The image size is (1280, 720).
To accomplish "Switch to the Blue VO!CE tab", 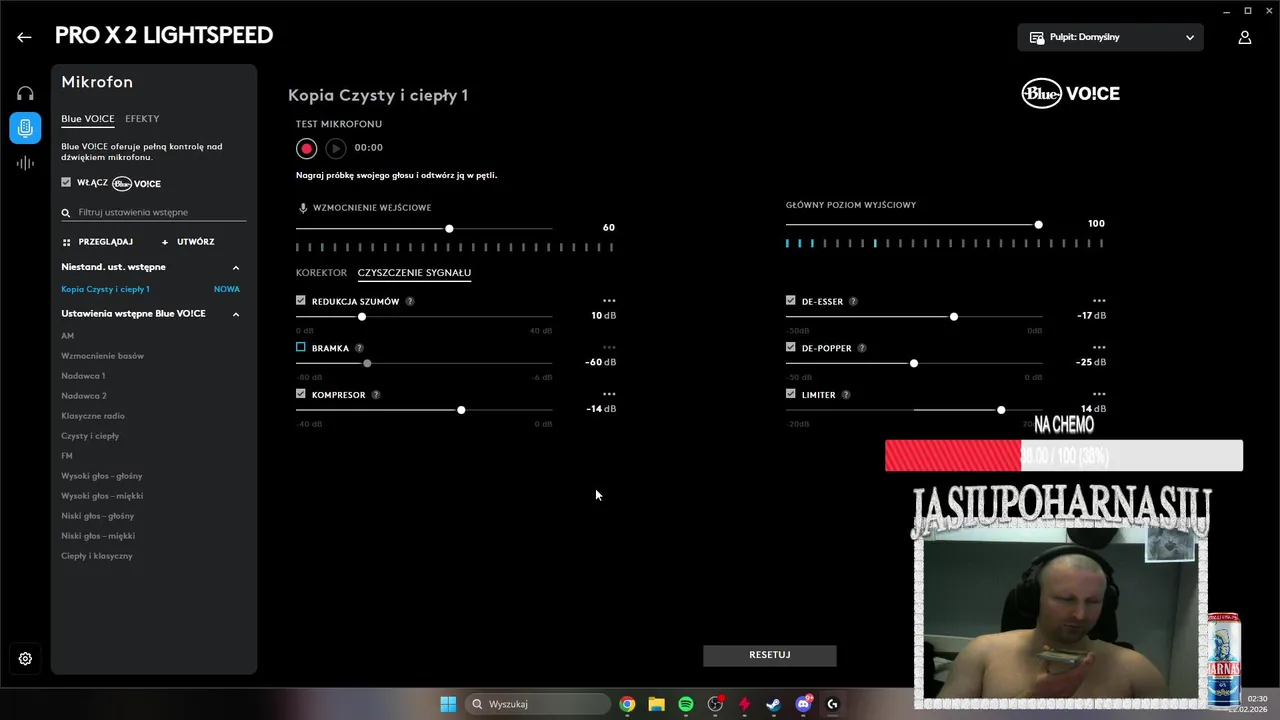I will (88, 119).
